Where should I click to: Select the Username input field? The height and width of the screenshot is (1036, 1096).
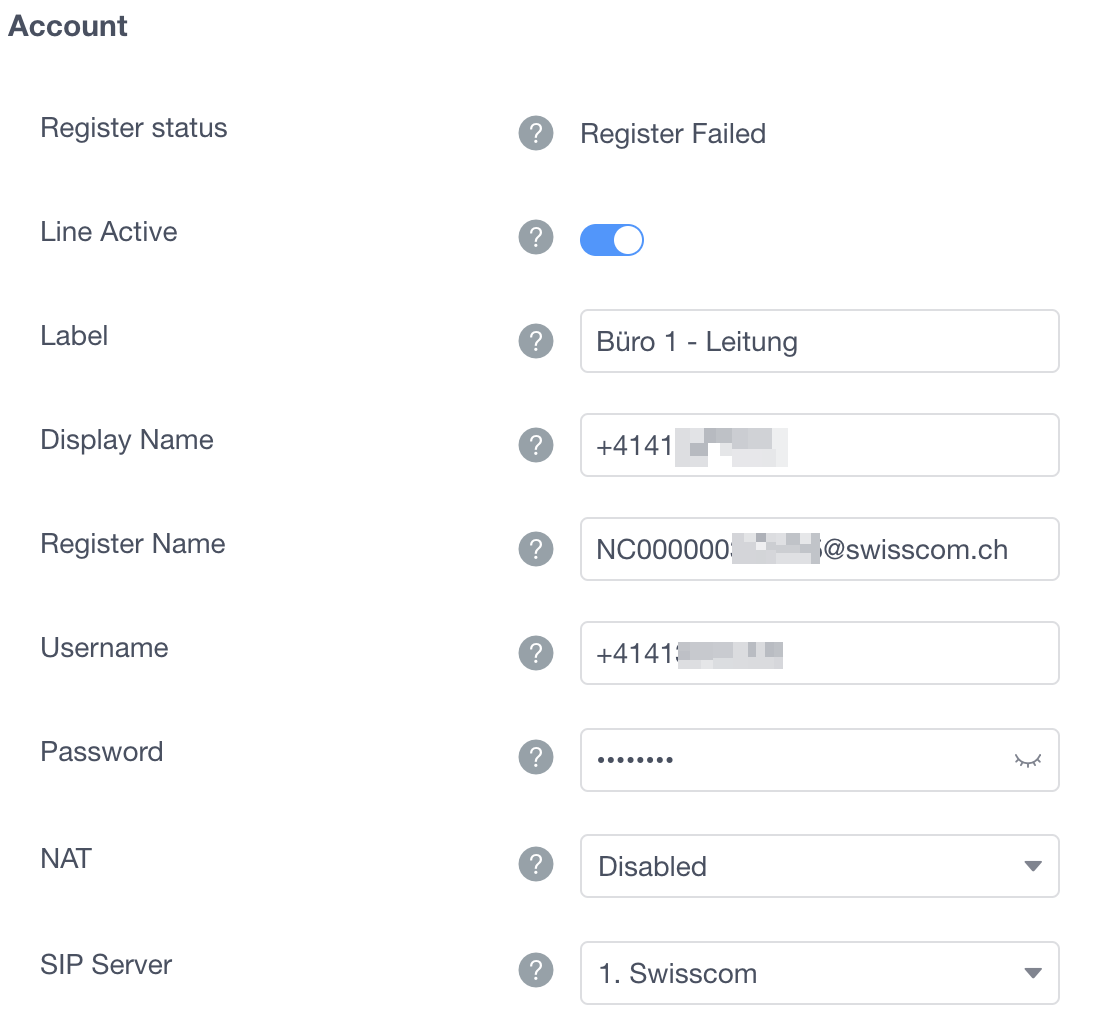pos(900,654)
